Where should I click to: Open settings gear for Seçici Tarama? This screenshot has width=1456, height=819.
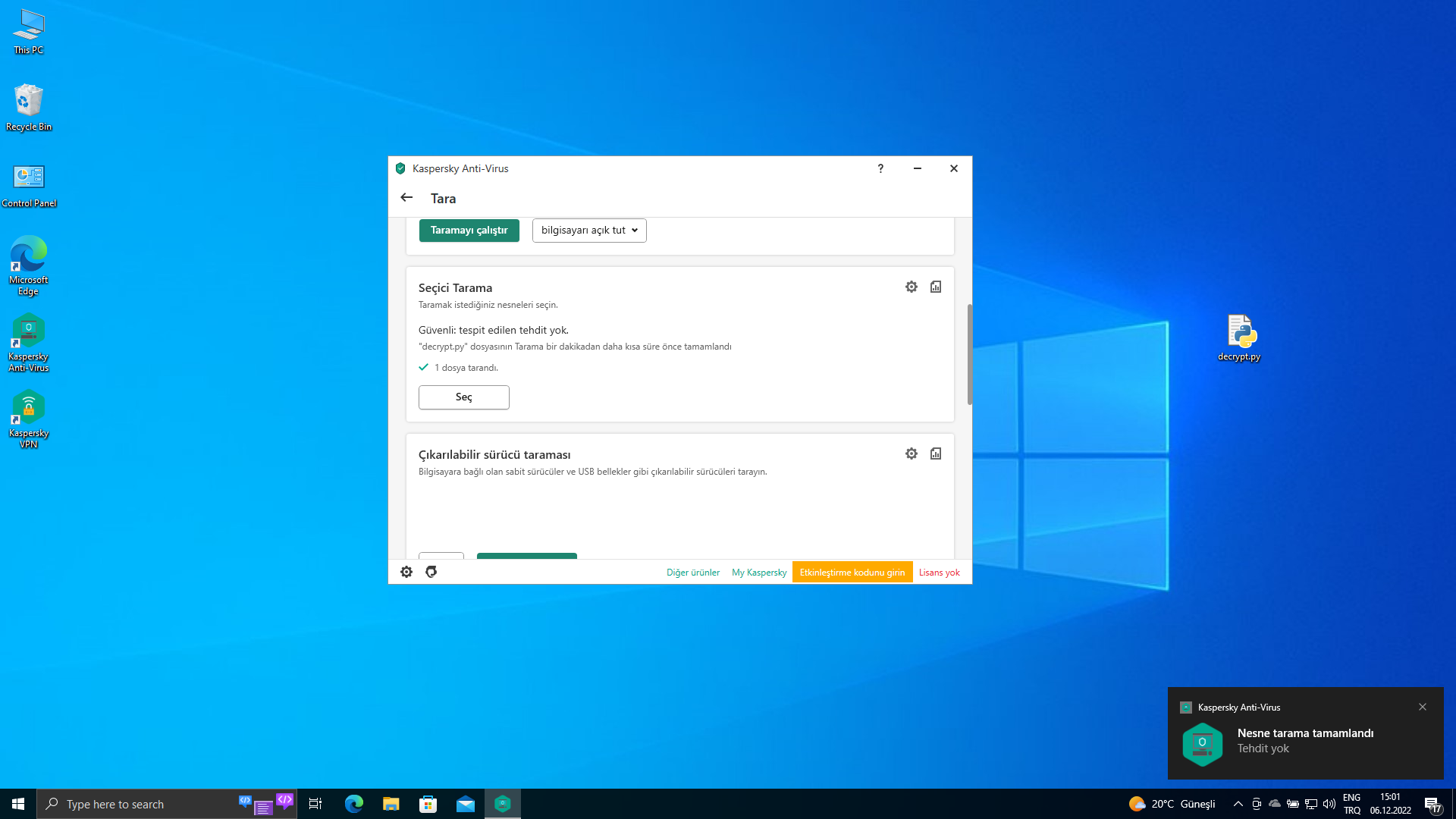pyautogui.click(x=912, y=287)
